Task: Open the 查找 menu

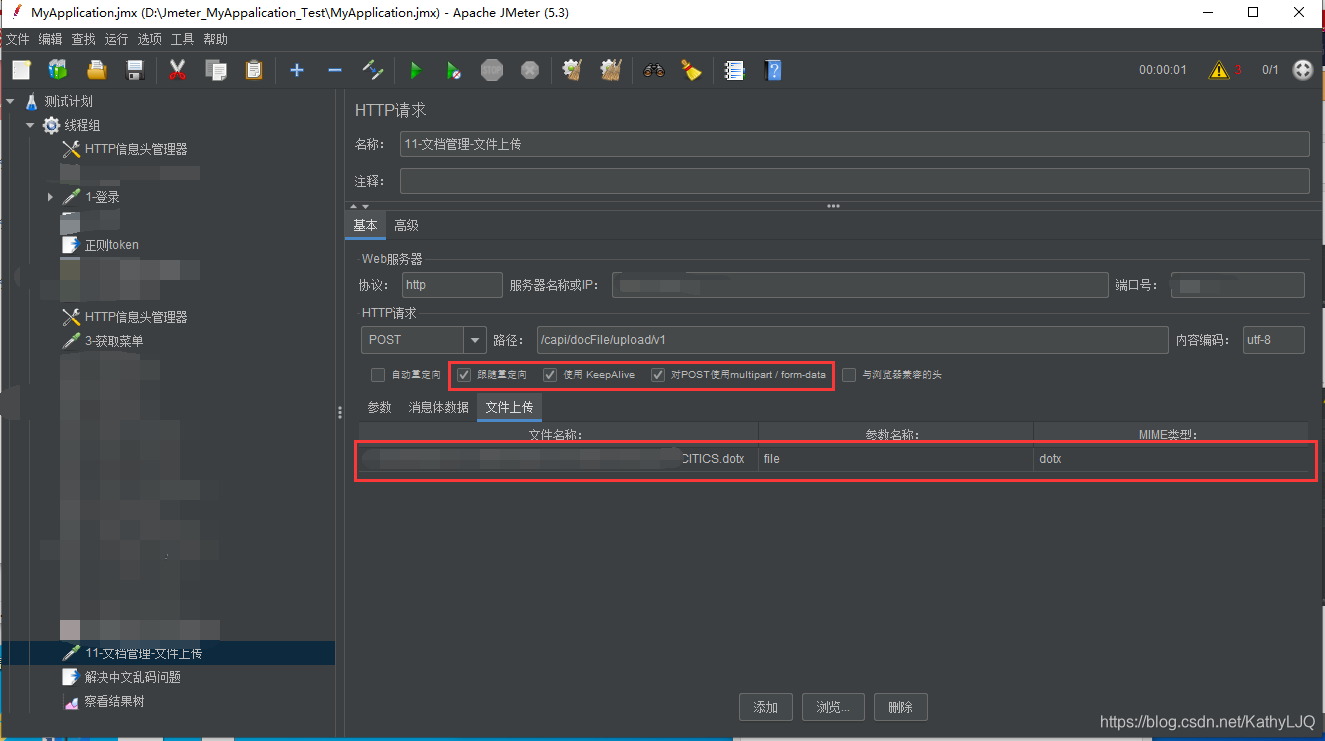Action: [83, 39]
